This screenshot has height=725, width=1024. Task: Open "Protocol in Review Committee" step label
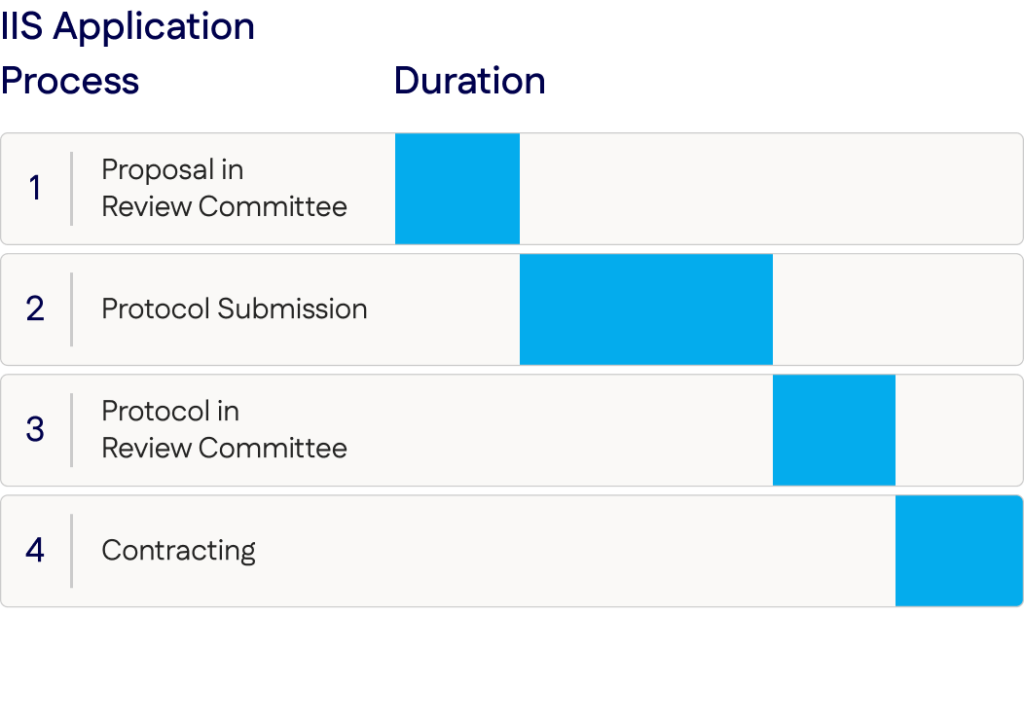click(x=224, y=430)
